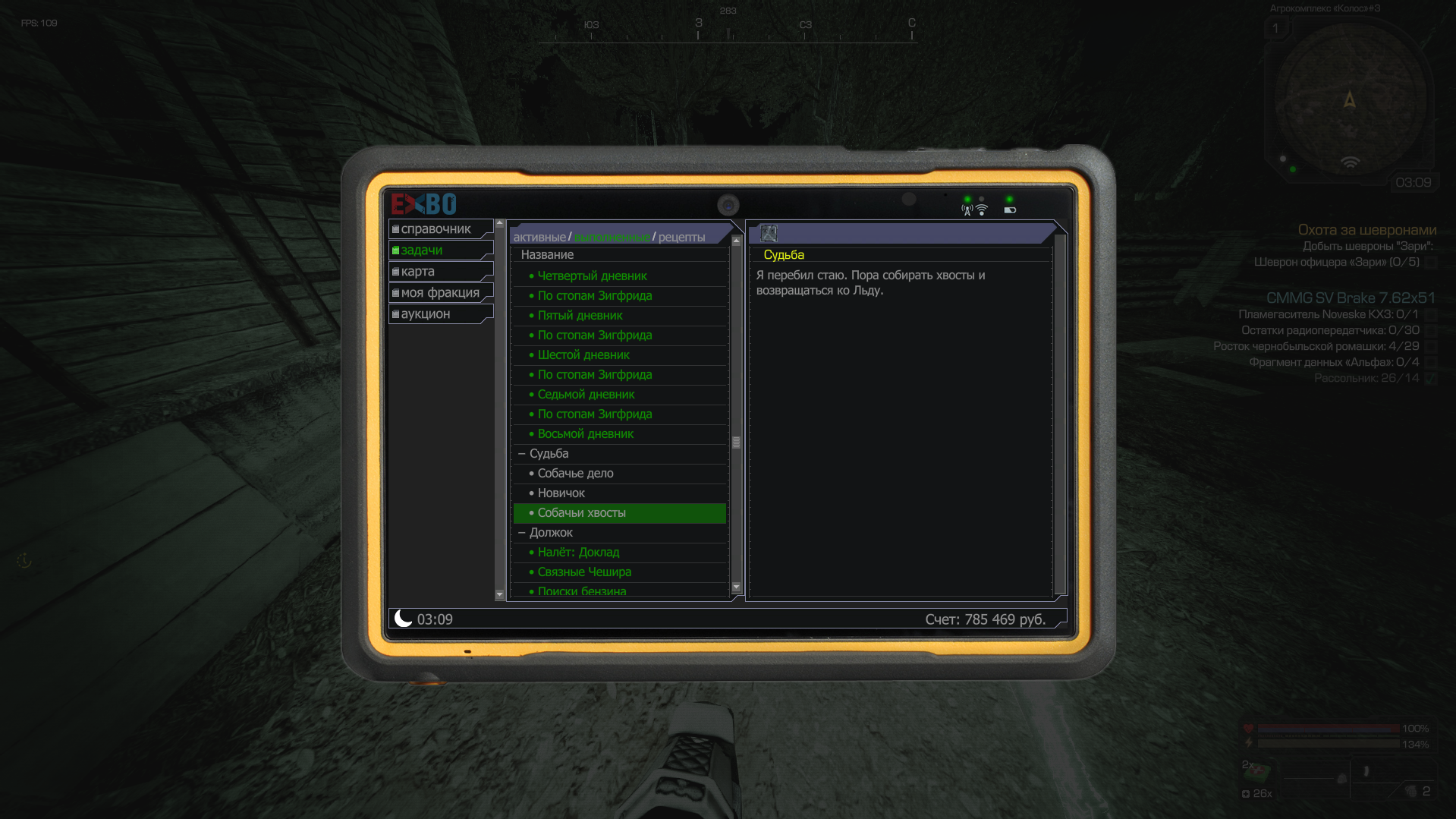Click the compass arrow on the minimap
The image size is (1456, 819).
coord(1349,99)
